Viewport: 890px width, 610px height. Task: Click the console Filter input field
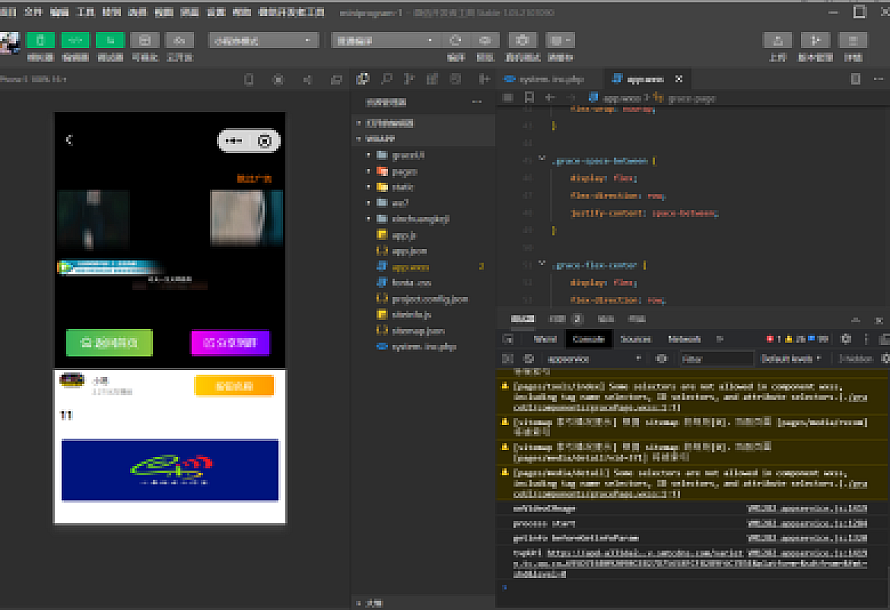[715, 358]
